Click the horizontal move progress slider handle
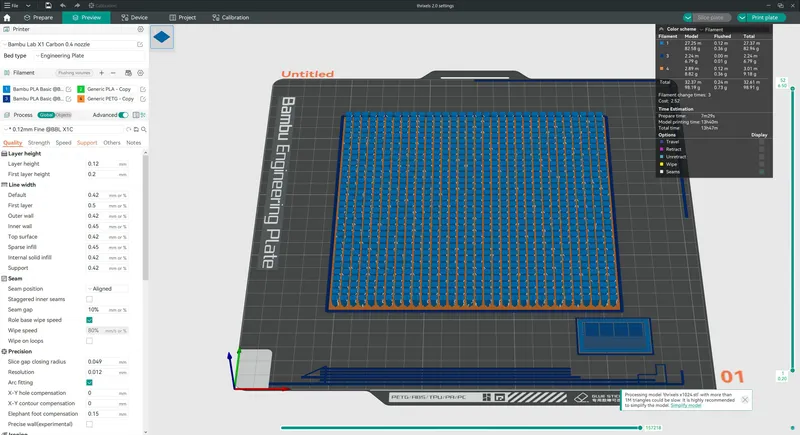The height and width of the screenshot is (435, 800). point(640,428)
